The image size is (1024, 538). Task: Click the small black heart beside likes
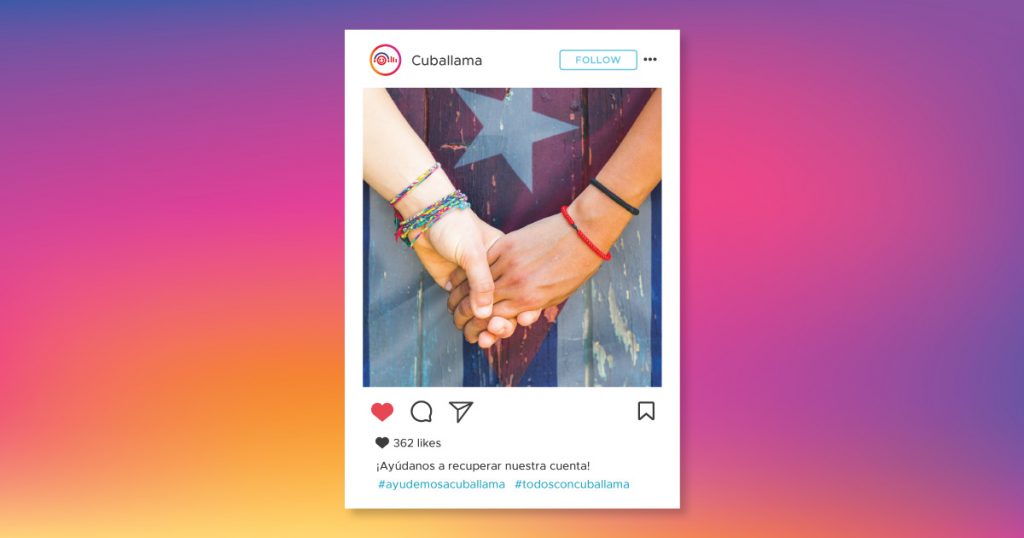tap(382, 443)
